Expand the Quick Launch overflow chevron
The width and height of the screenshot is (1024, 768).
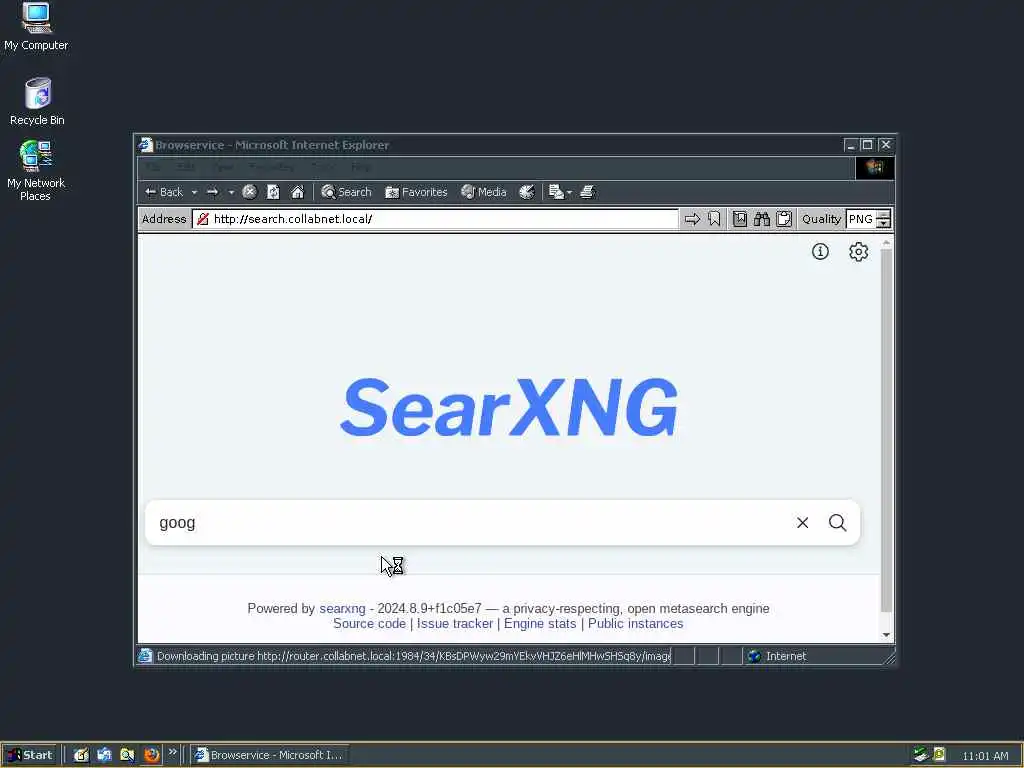(x=172, y=752)
